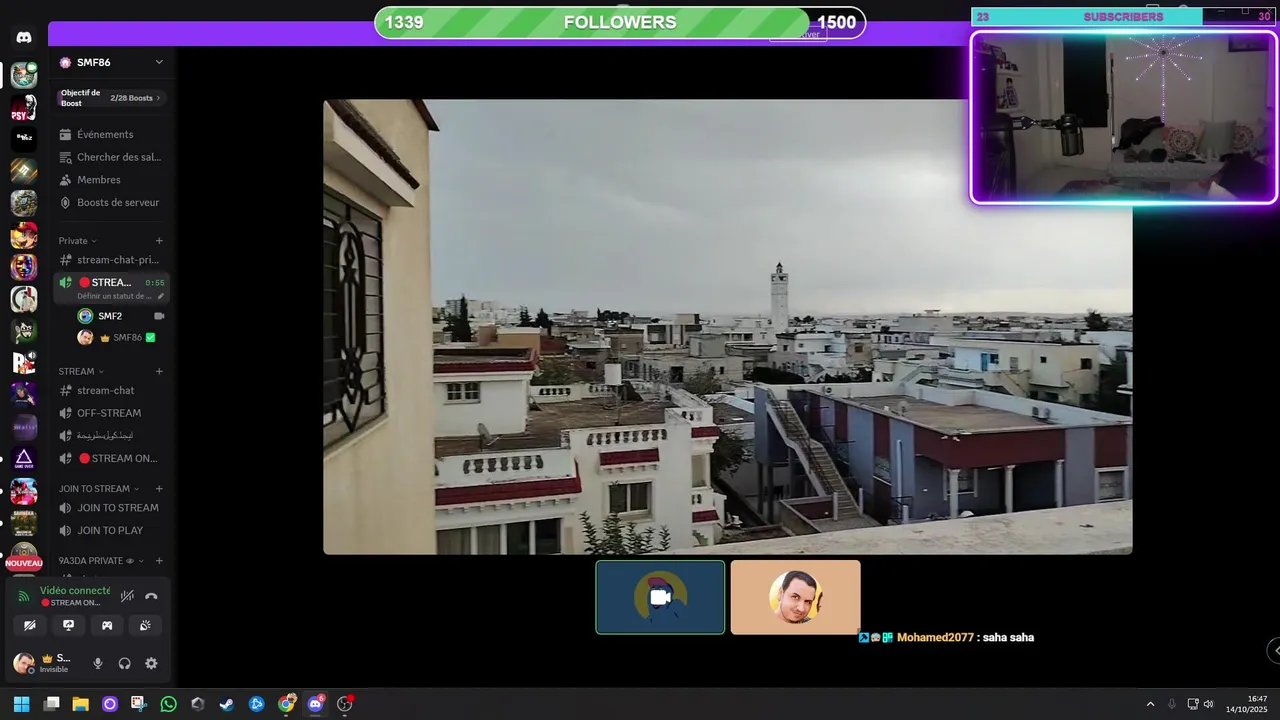Open the stream-chat channel

[x=111, y=390]
